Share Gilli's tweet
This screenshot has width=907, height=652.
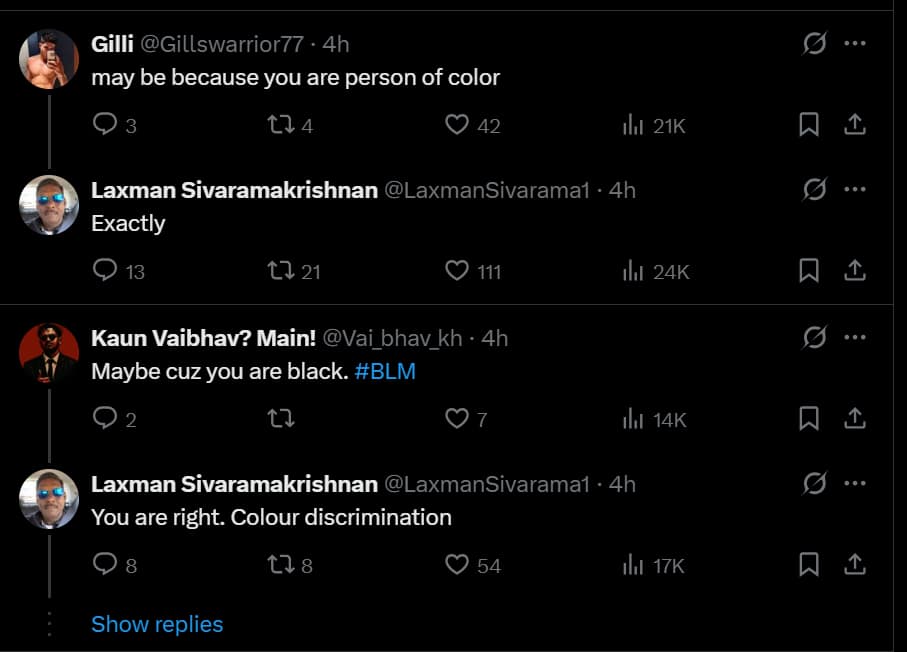[855, 125]
